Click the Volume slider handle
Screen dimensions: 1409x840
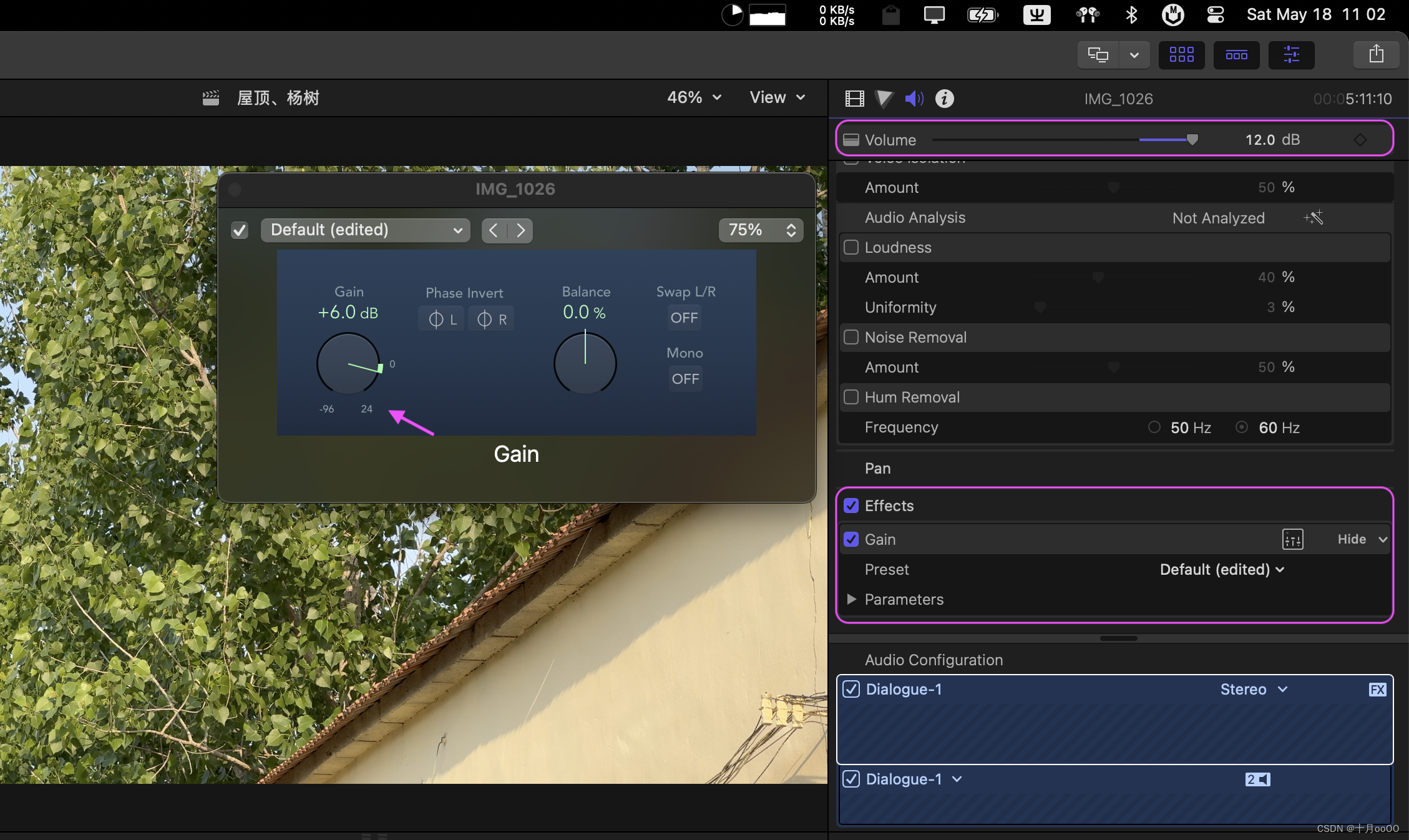tap(1192, 140)
